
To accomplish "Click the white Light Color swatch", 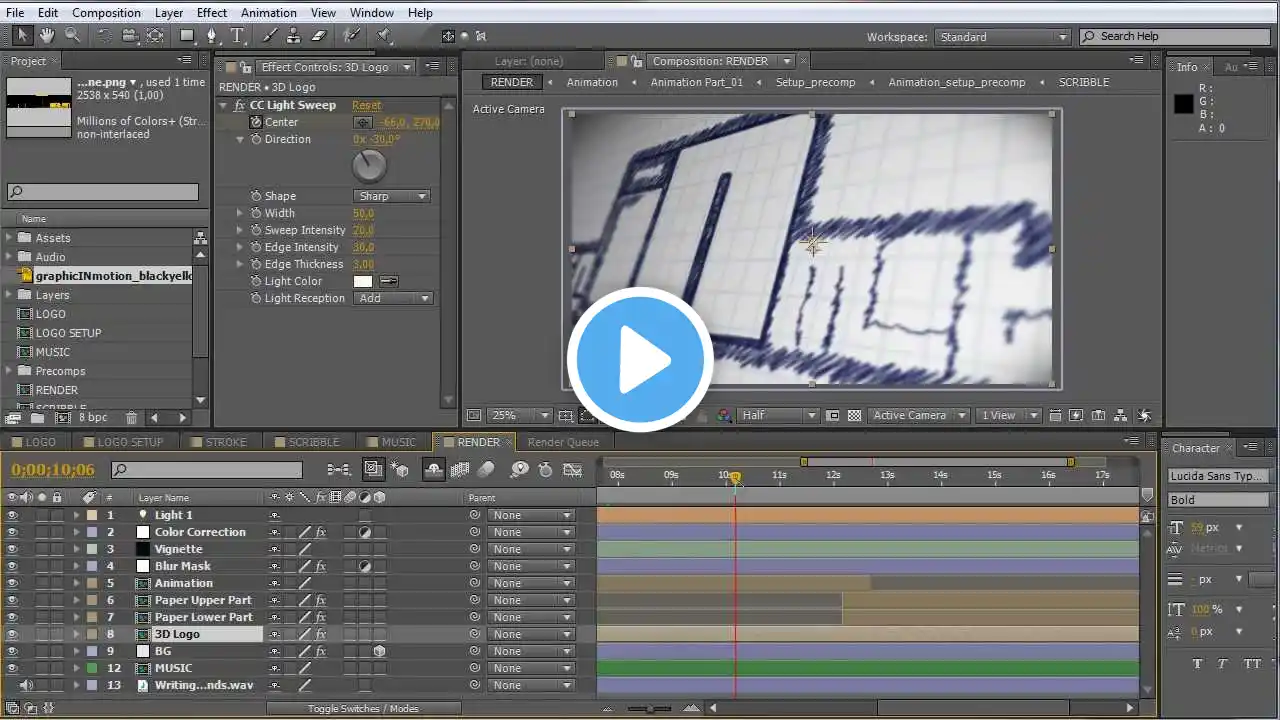I will pos(362,281).
